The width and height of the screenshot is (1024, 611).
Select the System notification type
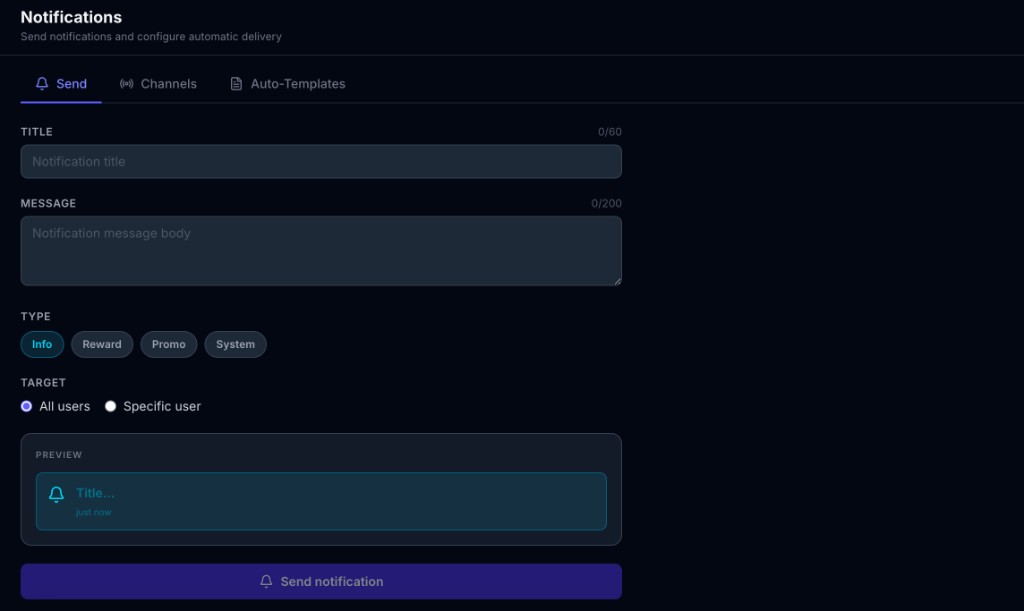tap(235, 344)
